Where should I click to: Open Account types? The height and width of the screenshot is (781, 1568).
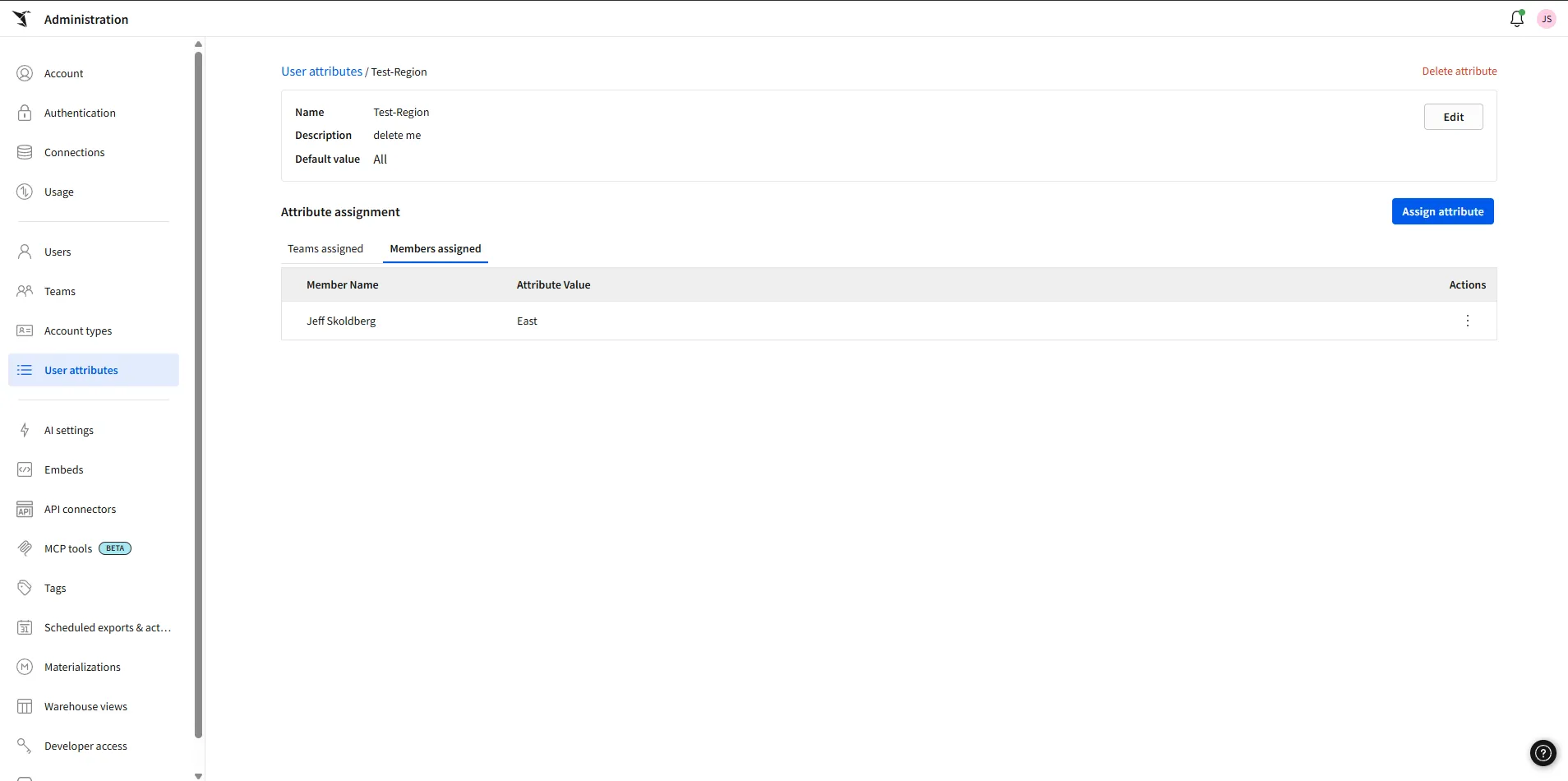click(94, 330)
